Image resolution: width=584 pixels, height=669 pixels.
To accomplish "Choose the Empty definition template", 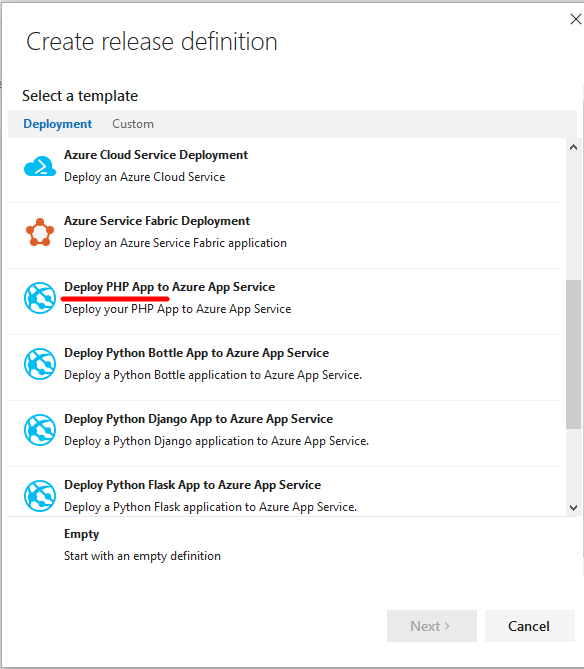I will pos(284,545).
